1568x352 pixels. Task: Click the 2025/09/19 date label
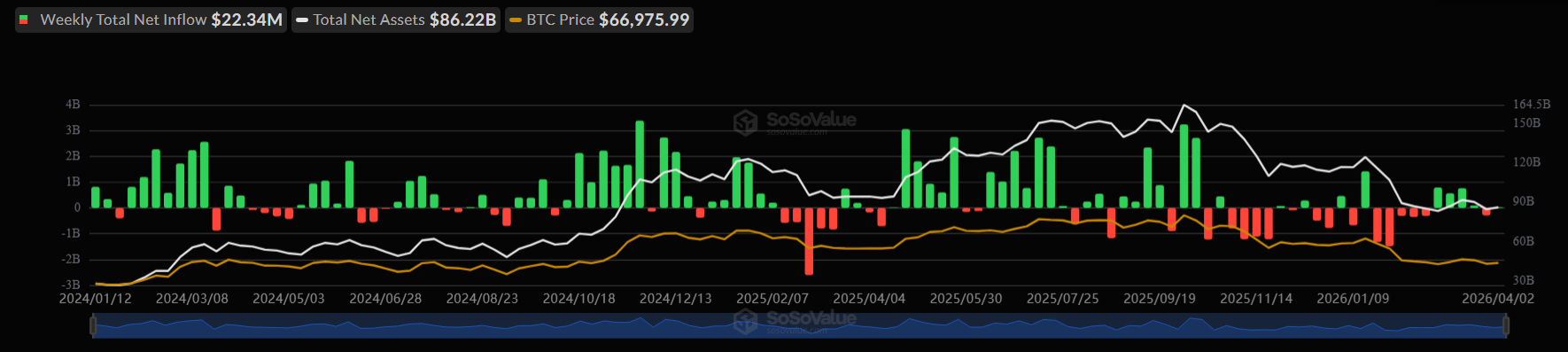[x=1160, y=299]
